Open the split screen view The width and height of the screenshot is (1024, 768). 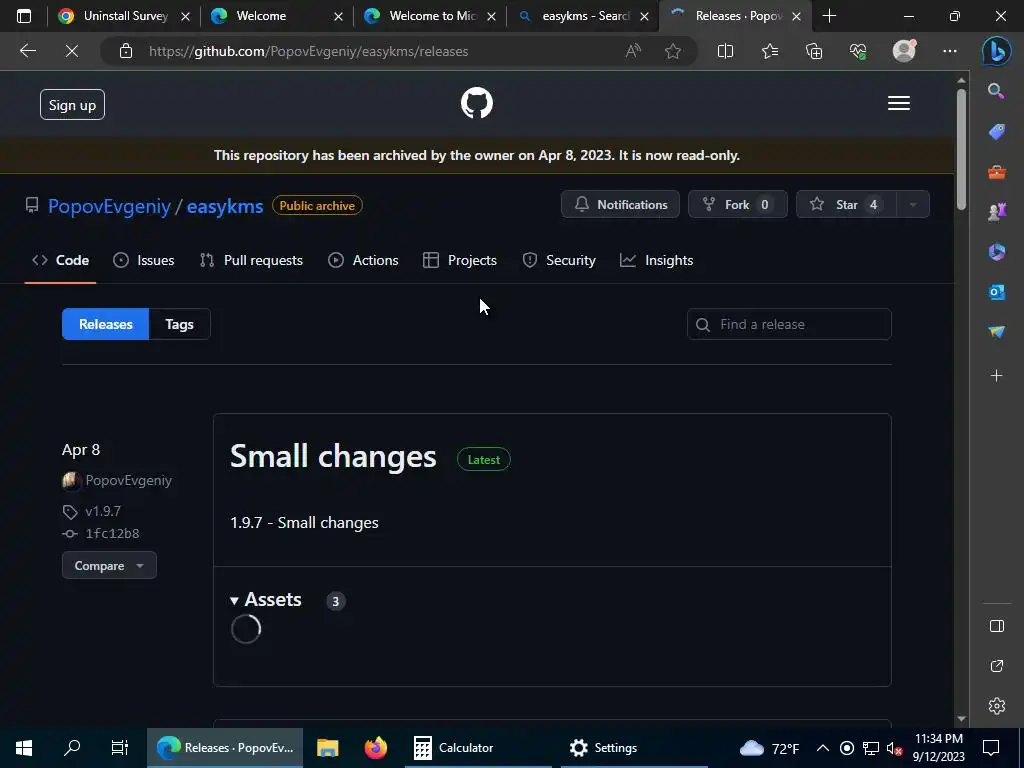pyautogui.click(x=725, y=51)
